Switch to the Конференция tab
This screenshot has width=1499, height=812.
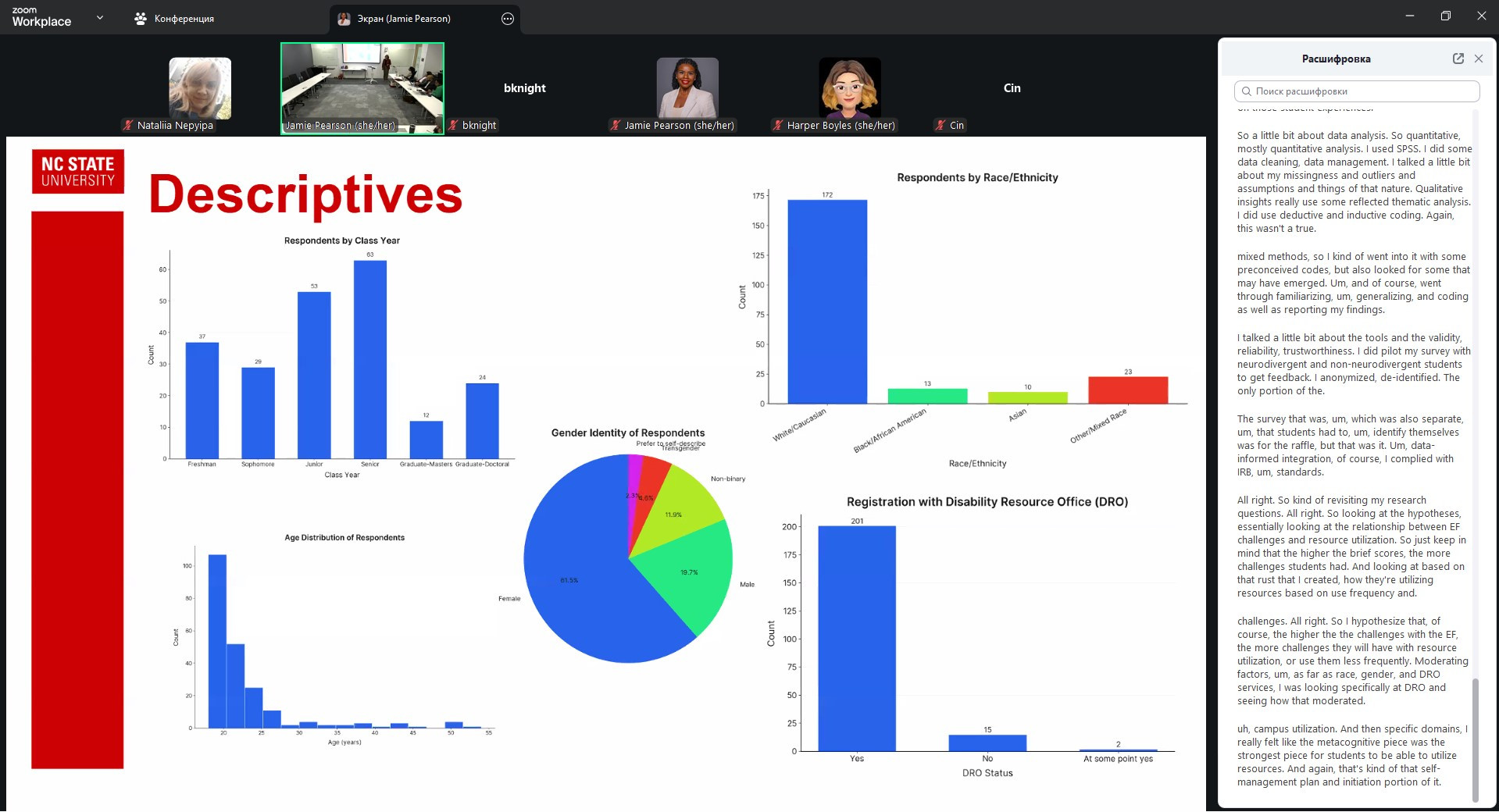tap(173, 19)
